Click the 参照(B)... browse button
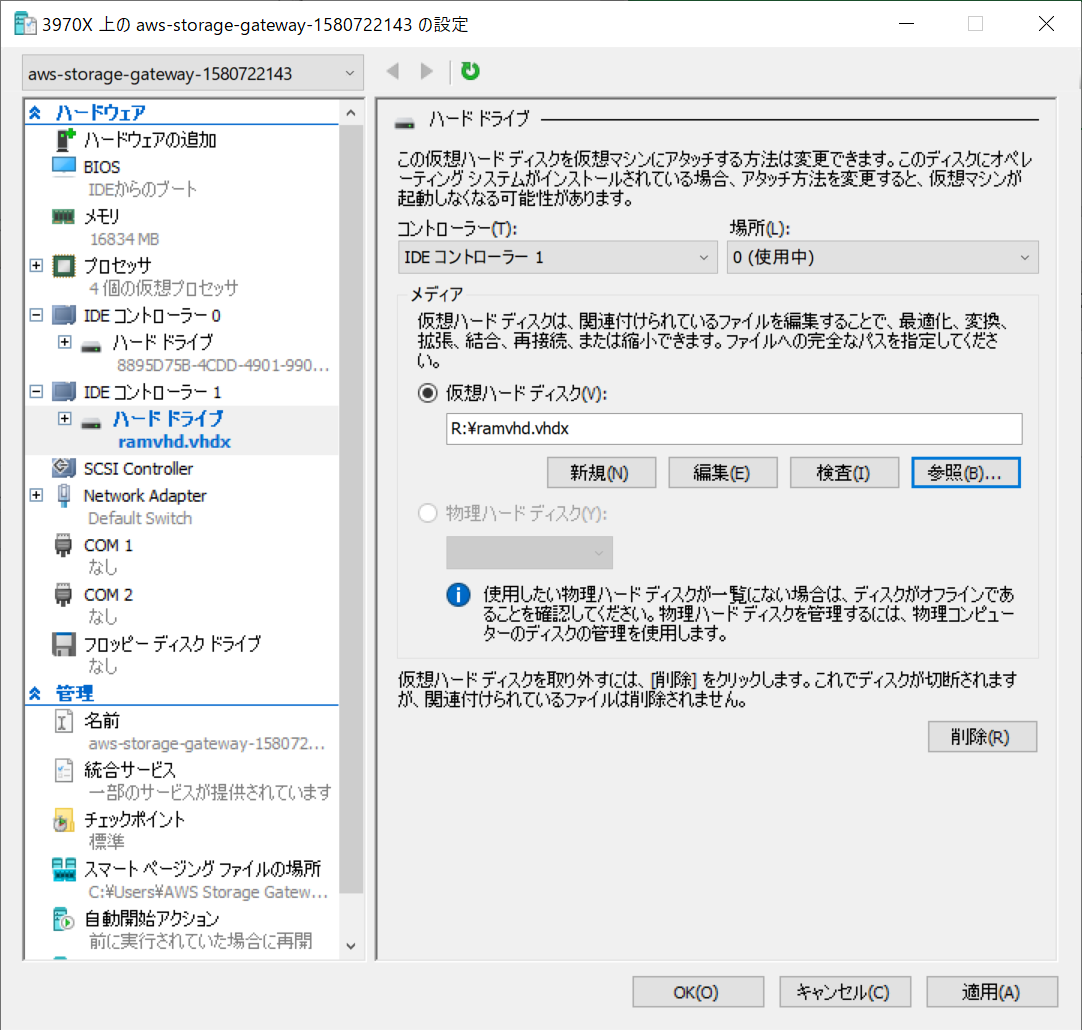The width and height of the screenshot is (1082, 1030). pos(965,473)
